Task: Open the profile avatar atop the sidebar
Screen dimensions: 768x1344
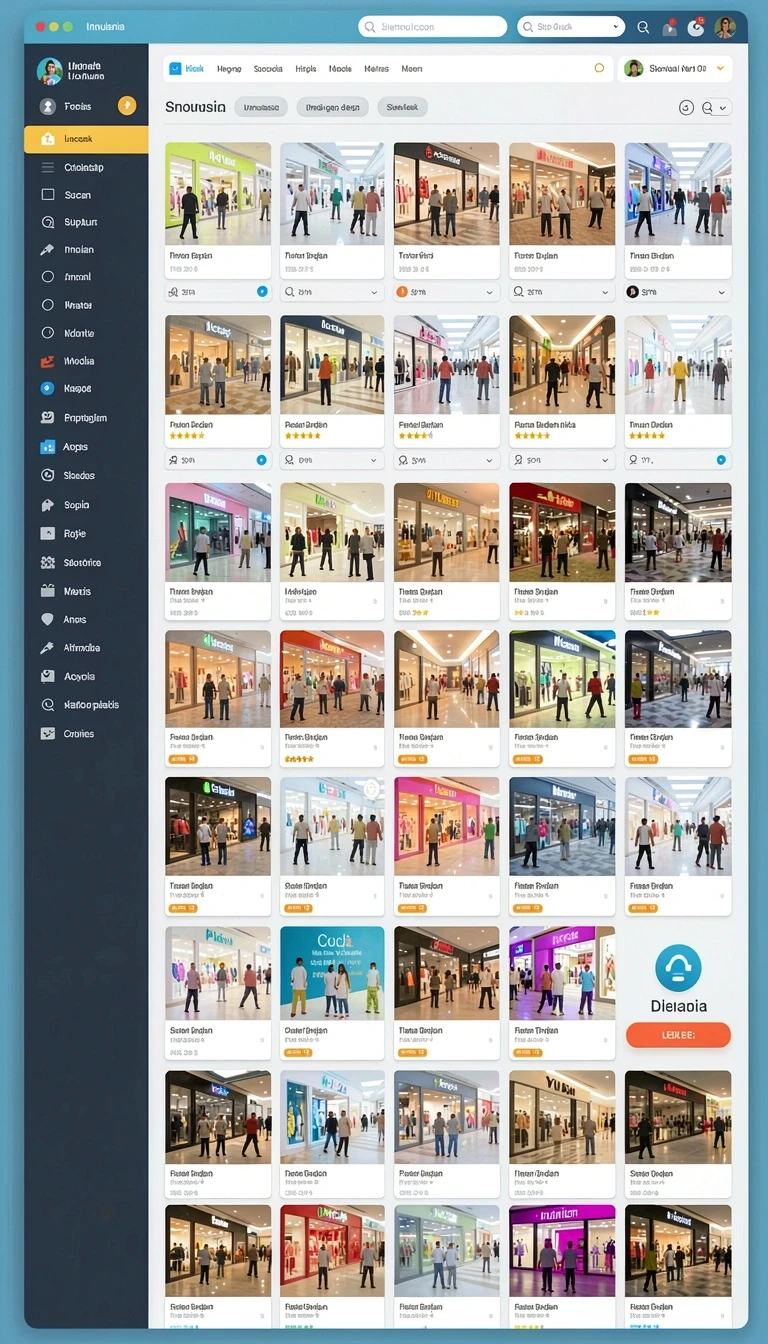Action: click(x=49, y=70)
